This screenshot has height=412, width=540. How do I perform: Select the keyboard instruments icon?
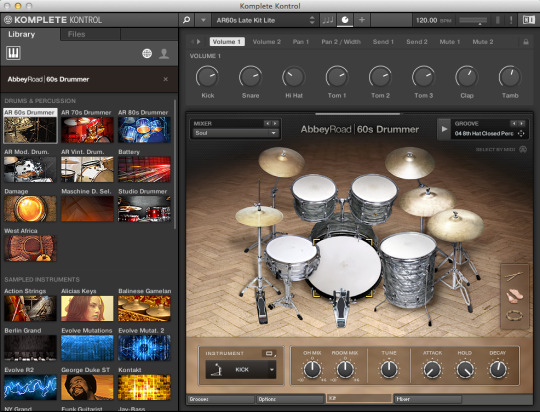(x=13, y=53)
